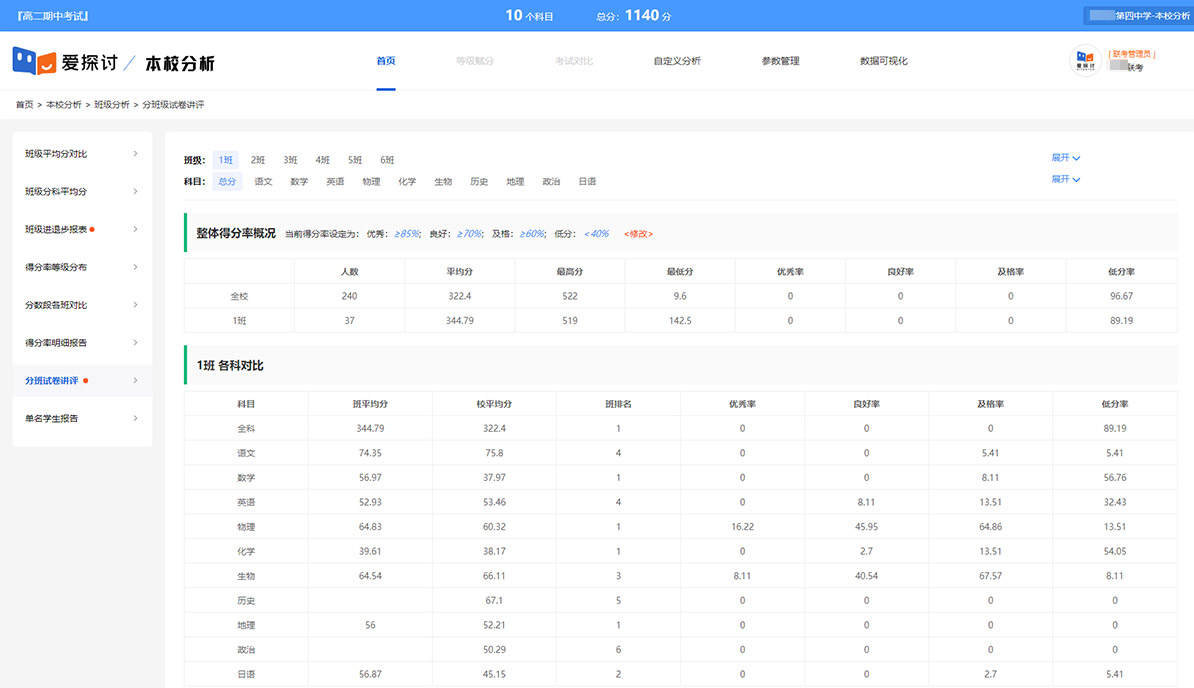This screenshot has height=688, width=1194.
Task: Switch to 数据可视化 tab
Action: 883,61
